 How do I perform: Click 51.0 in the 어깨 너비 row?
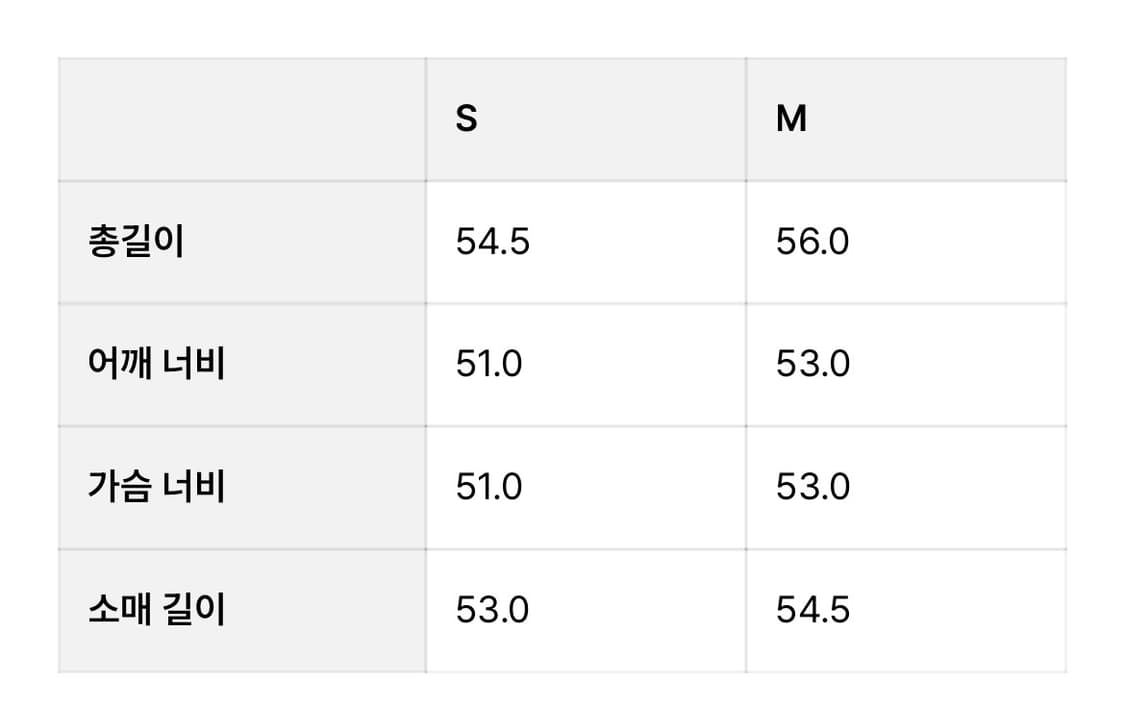(x=489, y=365)
